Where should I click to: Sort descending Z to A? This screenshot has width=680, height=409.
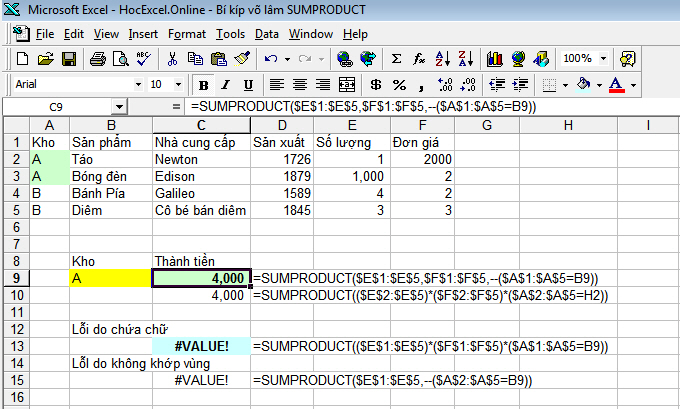pyautogui.click(x=466, y=59)
